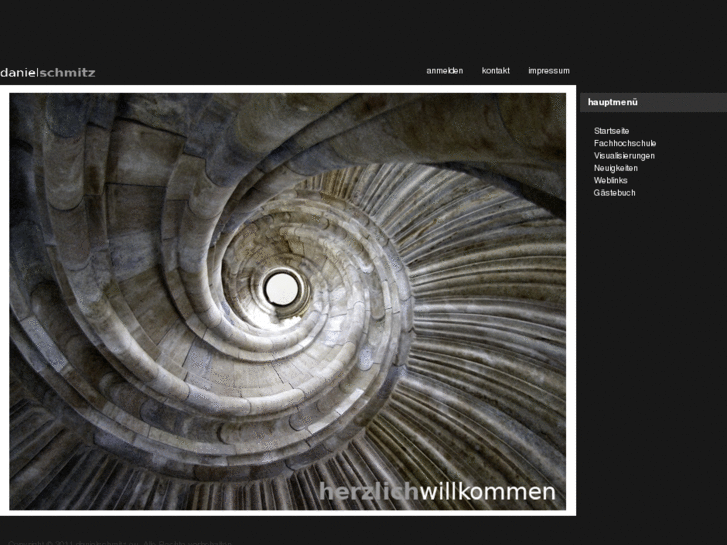Click the spiral staircase welcome image
This screenshot has height=545, width=727.
point(287,301)
